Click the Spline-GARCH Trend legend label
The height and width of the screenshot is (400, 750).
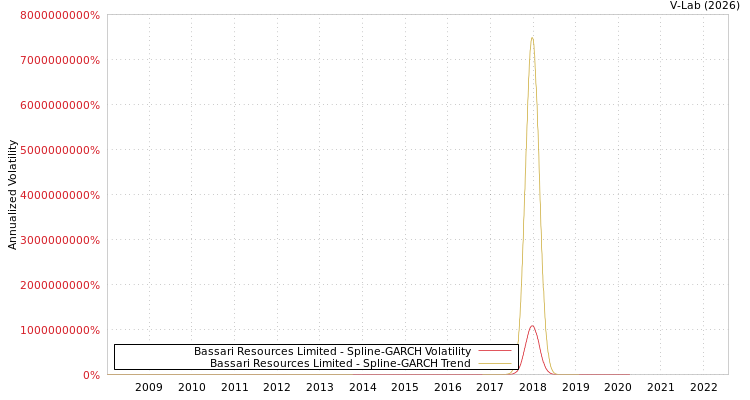point(340,363)
